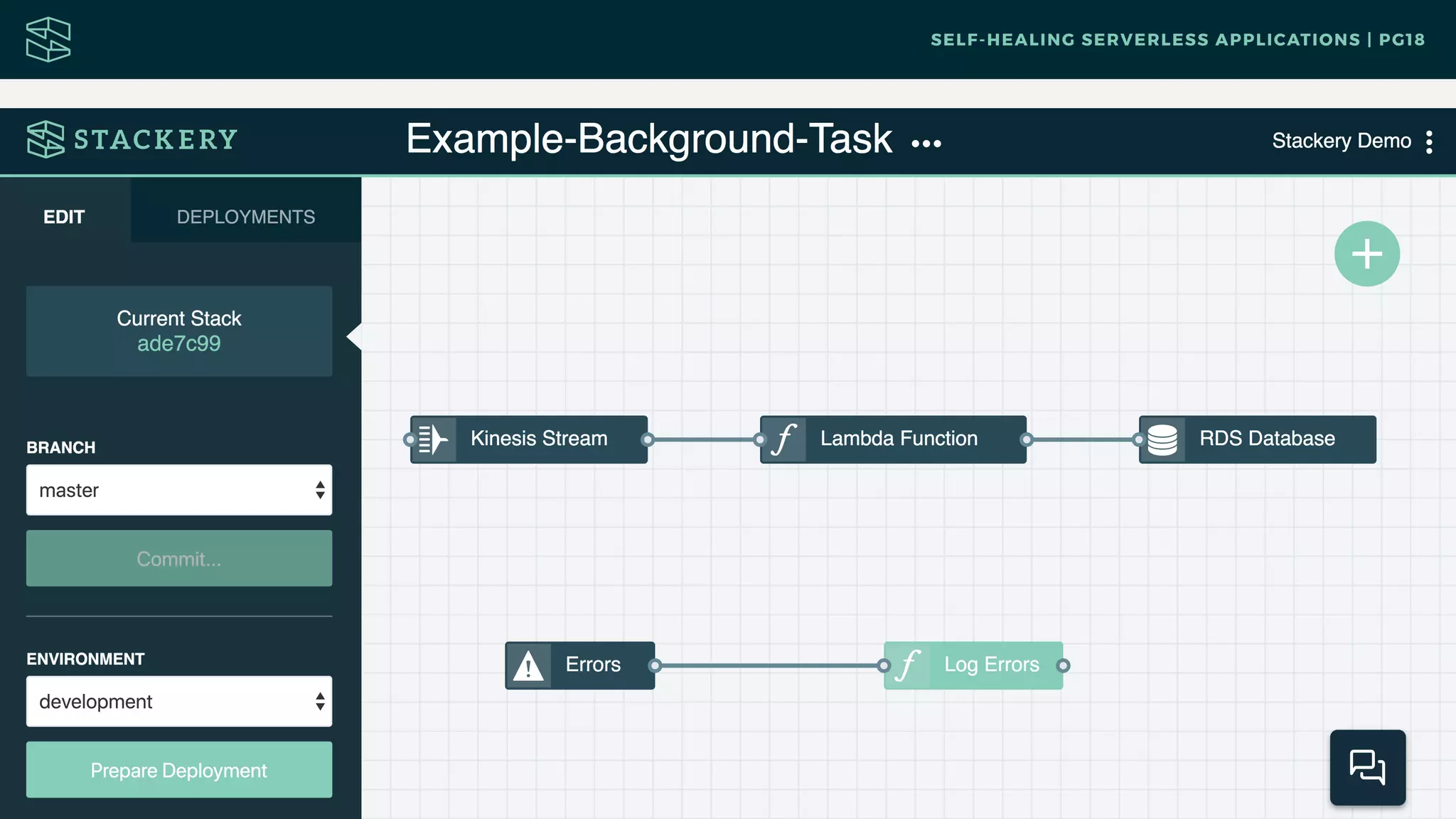
Task: Switch to the Deployments tab
Action: [245, 217]
